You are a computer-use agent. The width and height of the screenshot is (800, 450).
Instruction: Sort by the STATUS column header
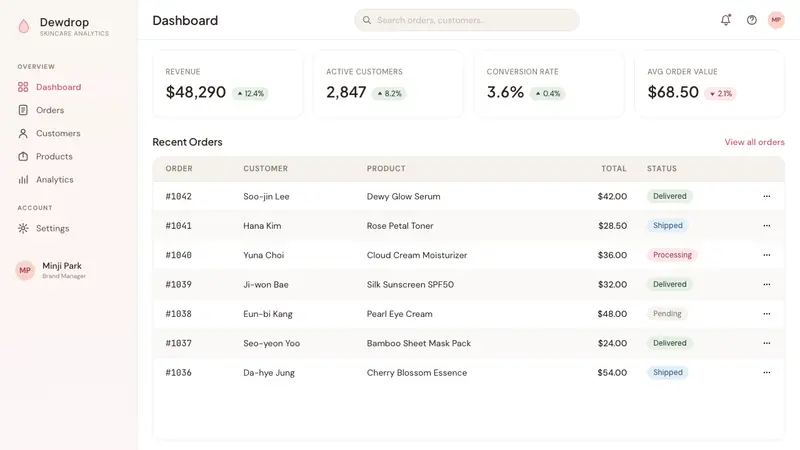pyautogui.click(x=662, y=168)
